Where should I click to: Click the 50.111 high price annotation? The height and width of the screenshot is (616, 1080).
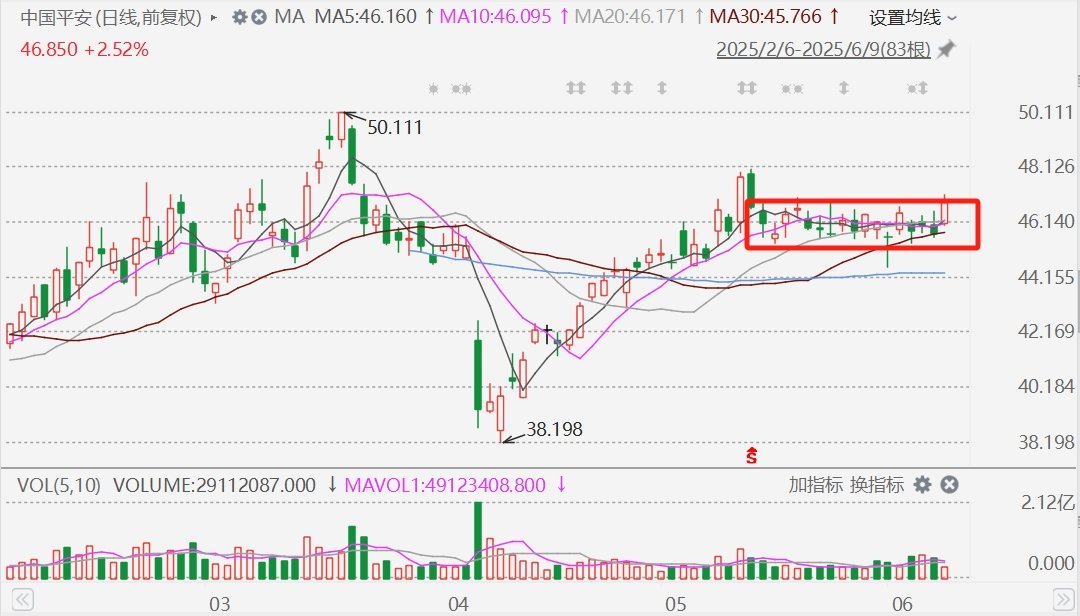tap(395, 127)
